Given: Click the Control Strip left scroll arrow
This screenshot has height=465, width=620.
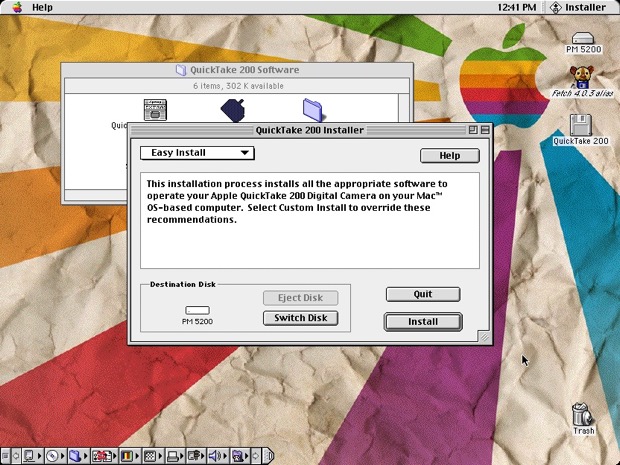Looking at the screenshot, I should coord(16,456).
